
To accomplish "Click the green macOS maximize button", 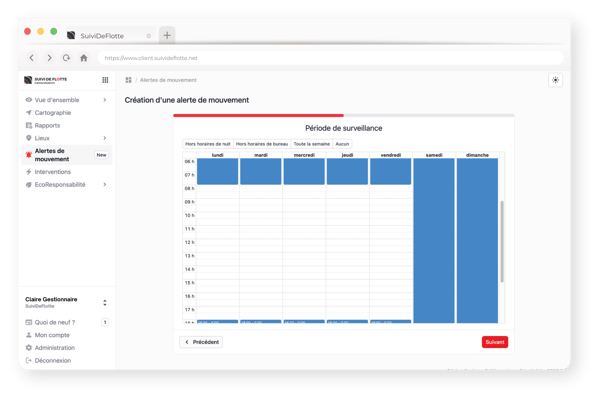I will (x=54, y=31).
